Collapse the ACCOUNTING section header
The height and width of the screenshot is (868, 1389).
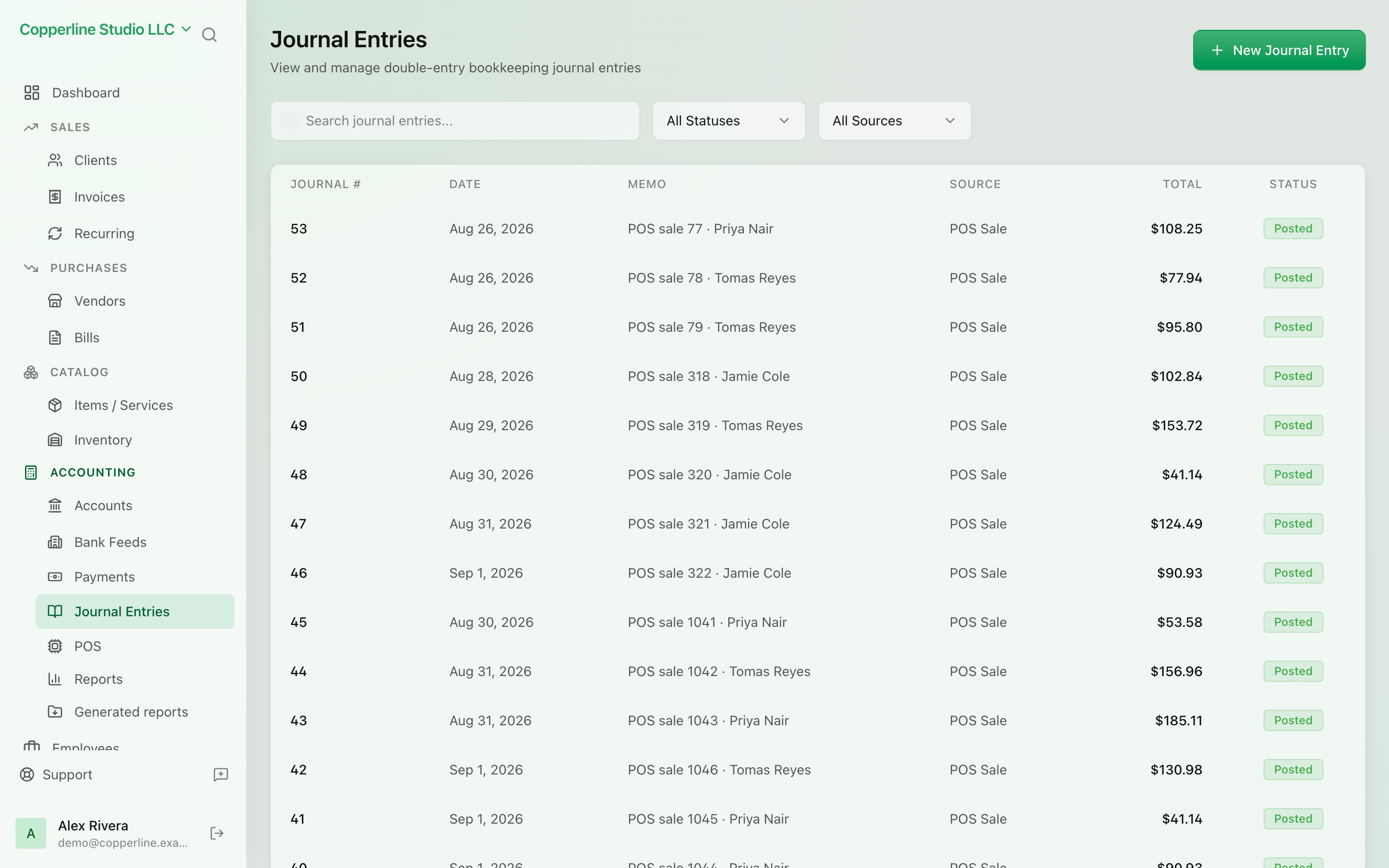93,473
